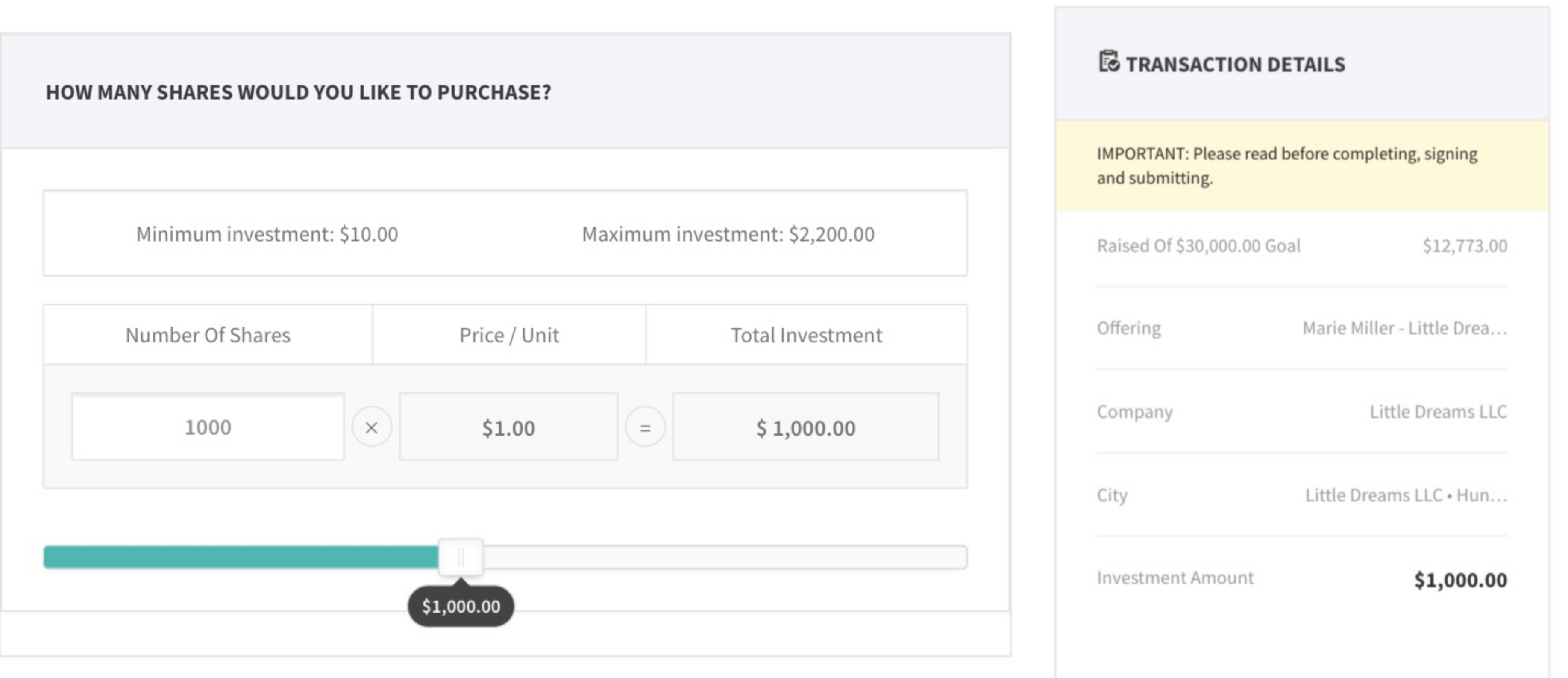Screen dimensions: 1568x678
Task: Click the Maximum investment $2,200.00 text
Action: 728,234
